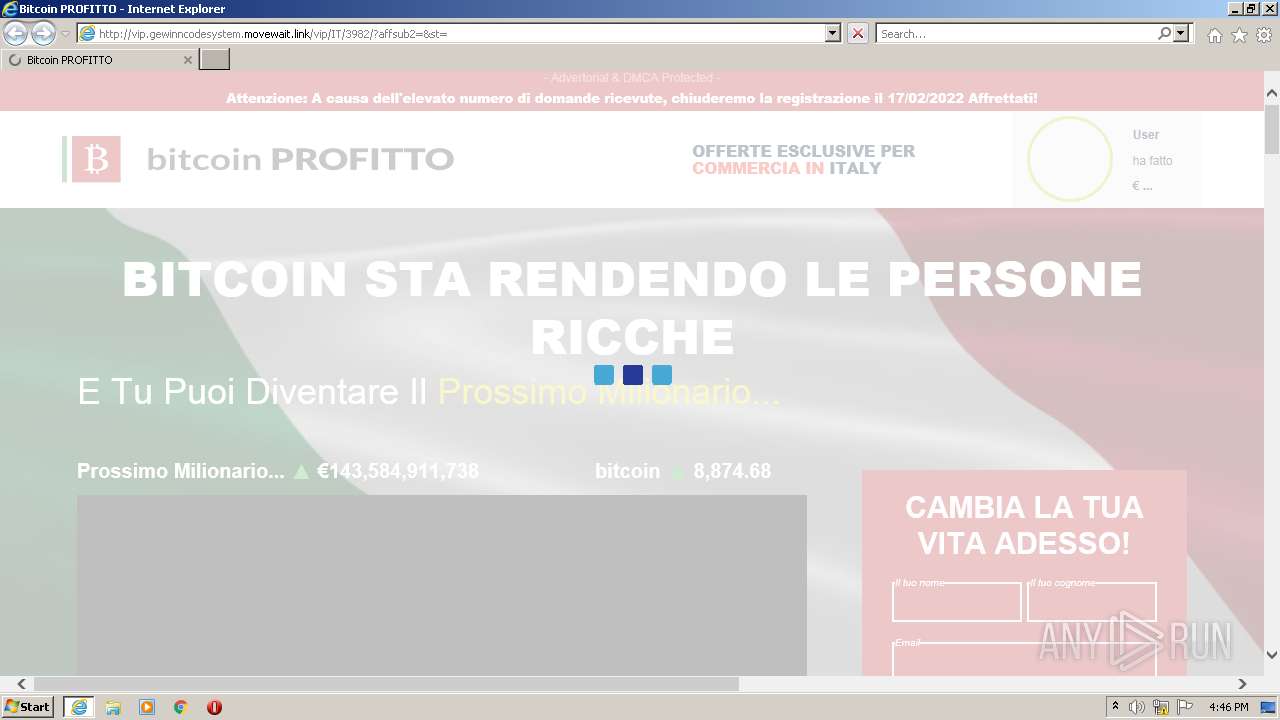Image resolution: width=1280 pixels, height=720 pixels.
Task: Click the Email input field
Action: [x=1024, y=658]
